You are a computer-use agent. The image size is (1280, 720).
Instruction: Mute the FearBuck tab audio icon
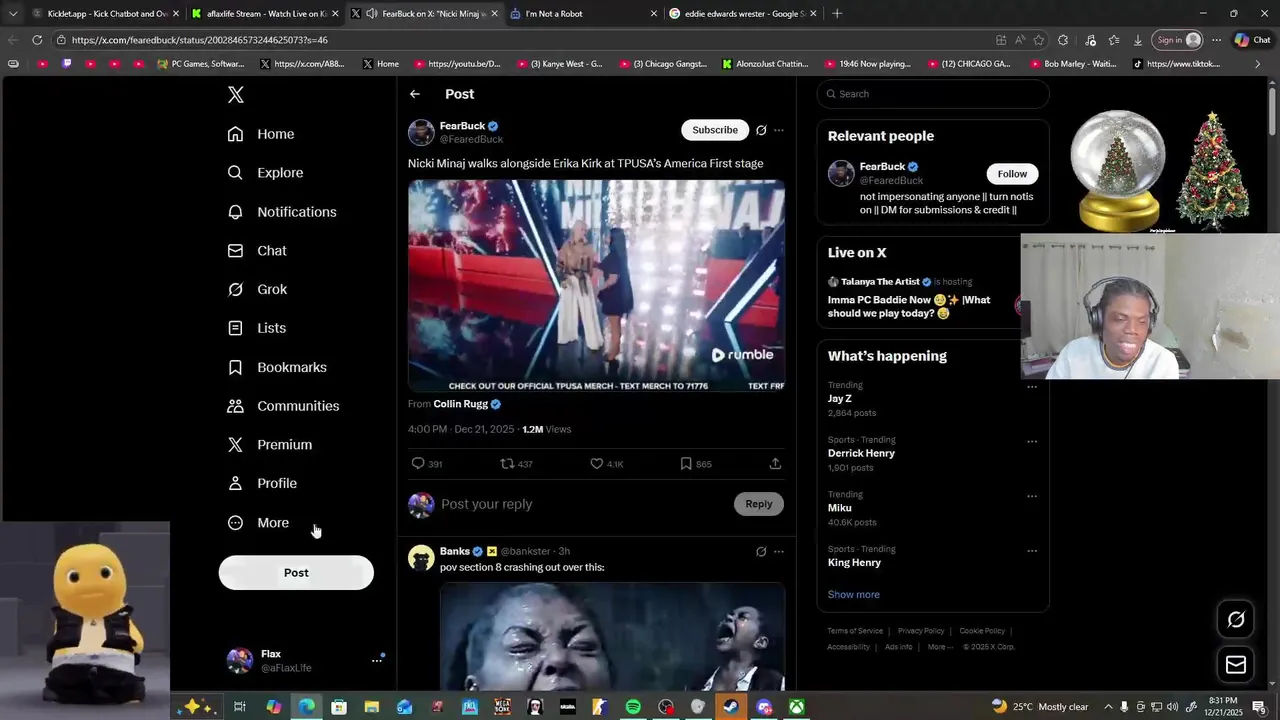click(x=372, y=14)
